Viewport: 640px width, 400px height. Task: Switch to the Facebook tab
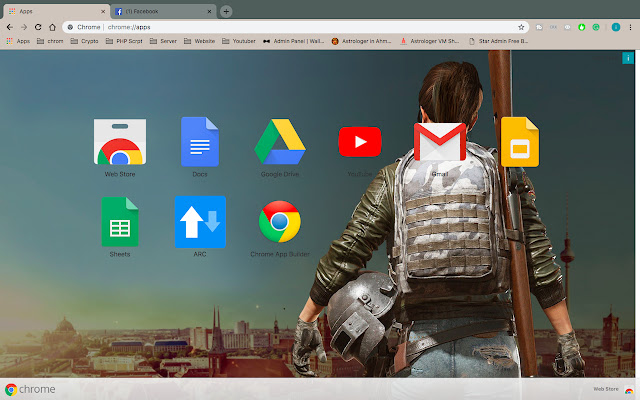(163, 11)
